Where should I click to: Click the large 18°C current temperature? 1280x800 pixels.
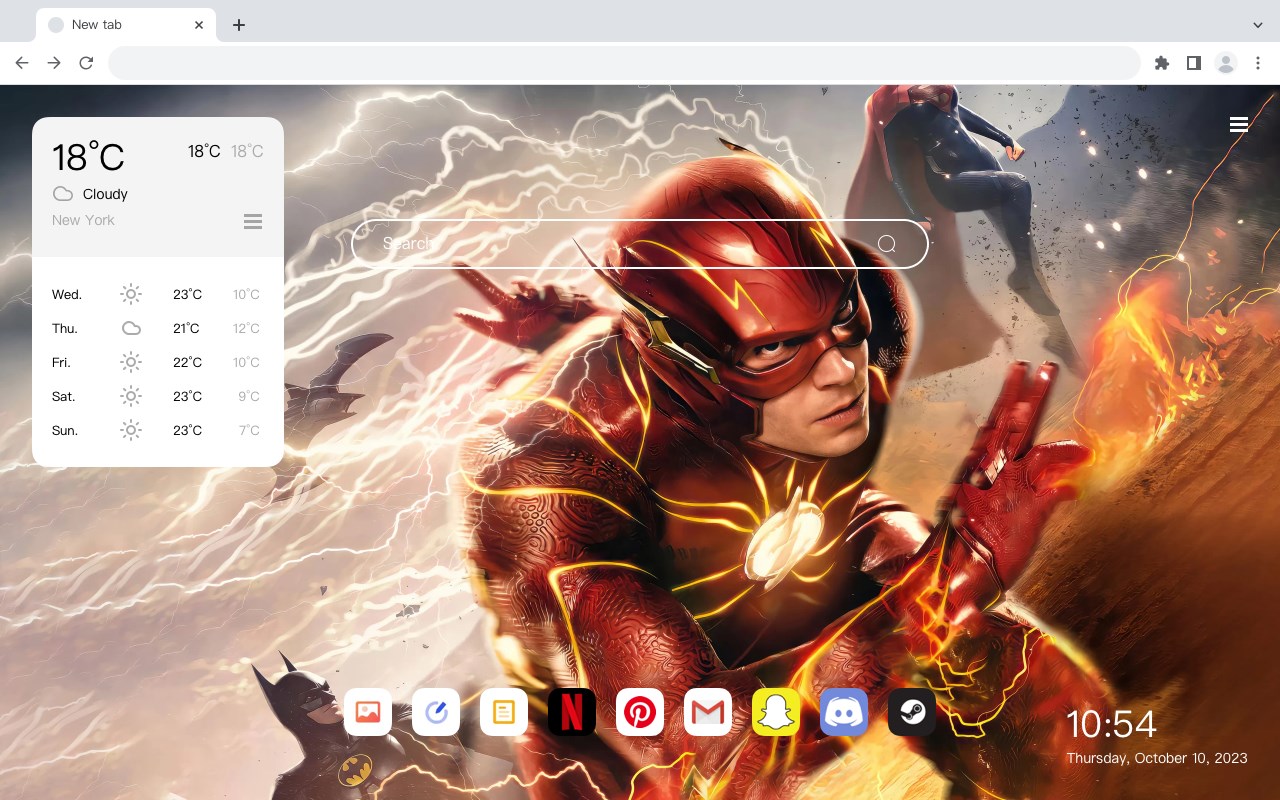tap(88, 157)
